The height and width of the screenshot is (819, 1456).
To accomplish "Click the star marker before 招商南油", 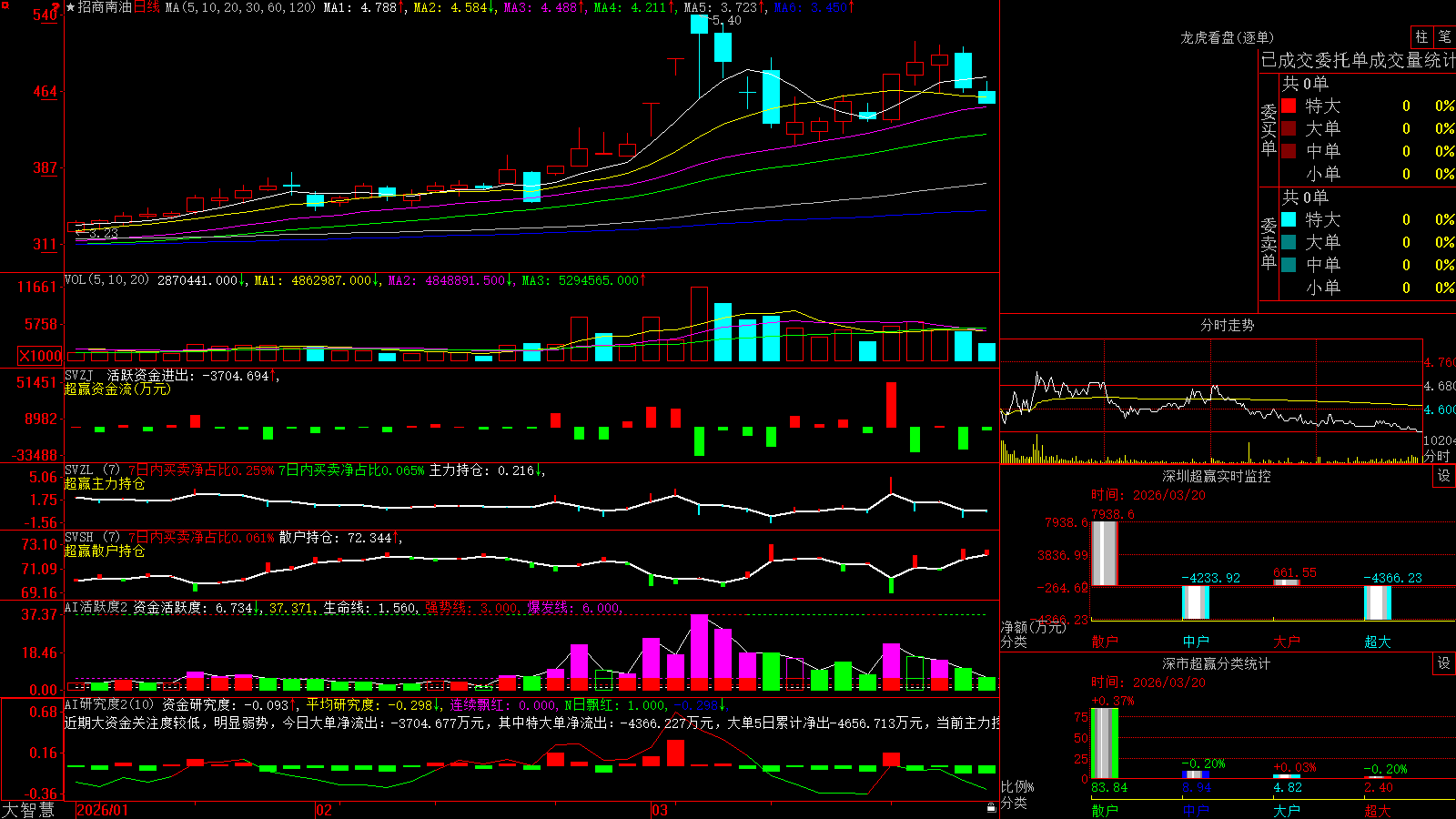I will click(70, 7).
